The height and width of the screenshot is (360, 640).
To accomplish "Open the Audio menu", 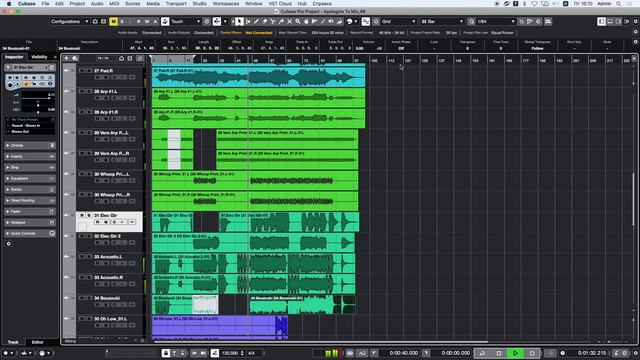I will 97,4.
